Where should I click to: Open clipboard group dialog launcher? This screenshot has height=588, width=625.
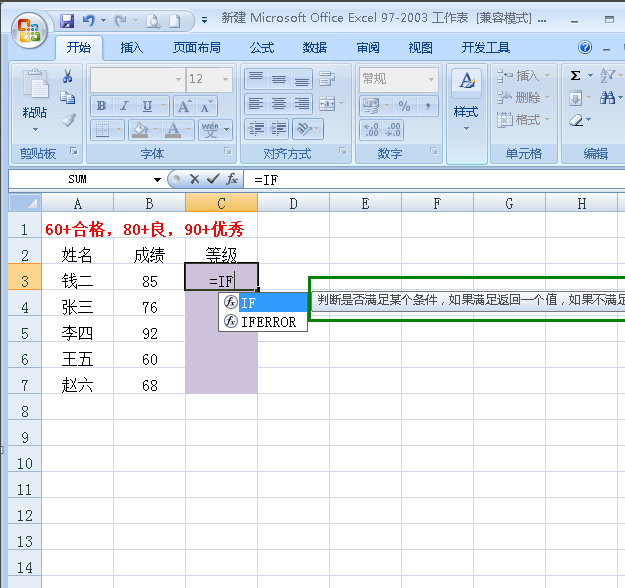74,151
